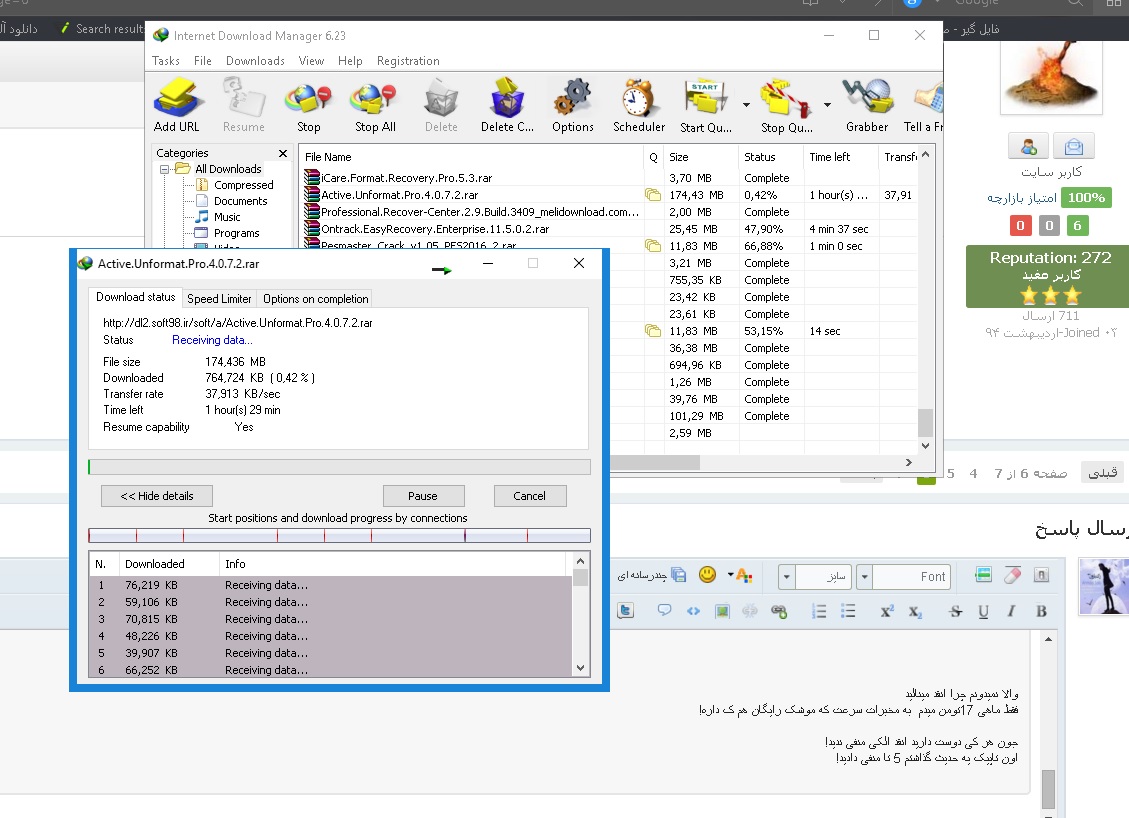Select the Download status tab
The image size is (1129, 818).
pos(135,297)
